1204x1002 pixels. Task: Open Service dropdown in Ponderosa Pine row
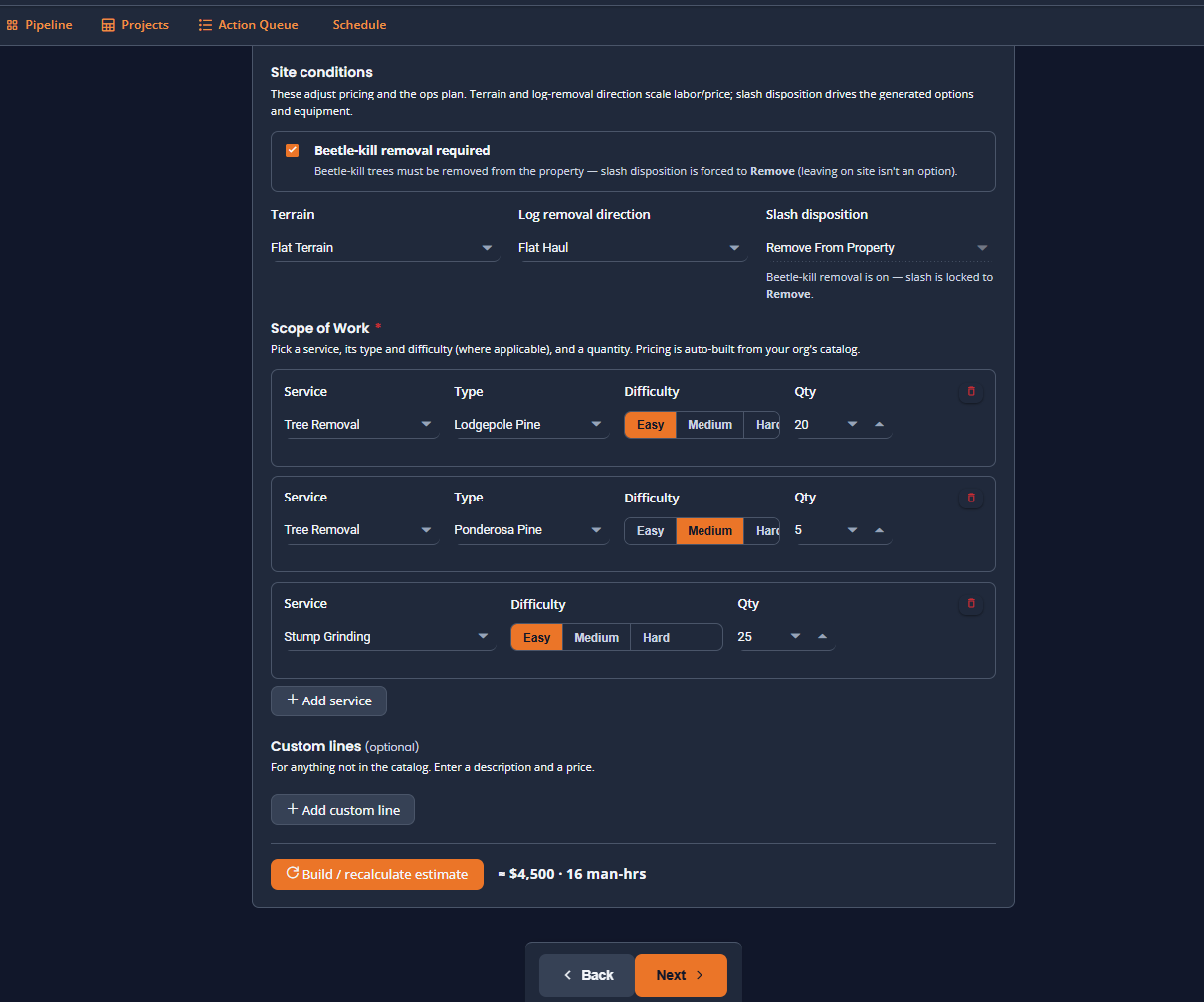(361, 530)
